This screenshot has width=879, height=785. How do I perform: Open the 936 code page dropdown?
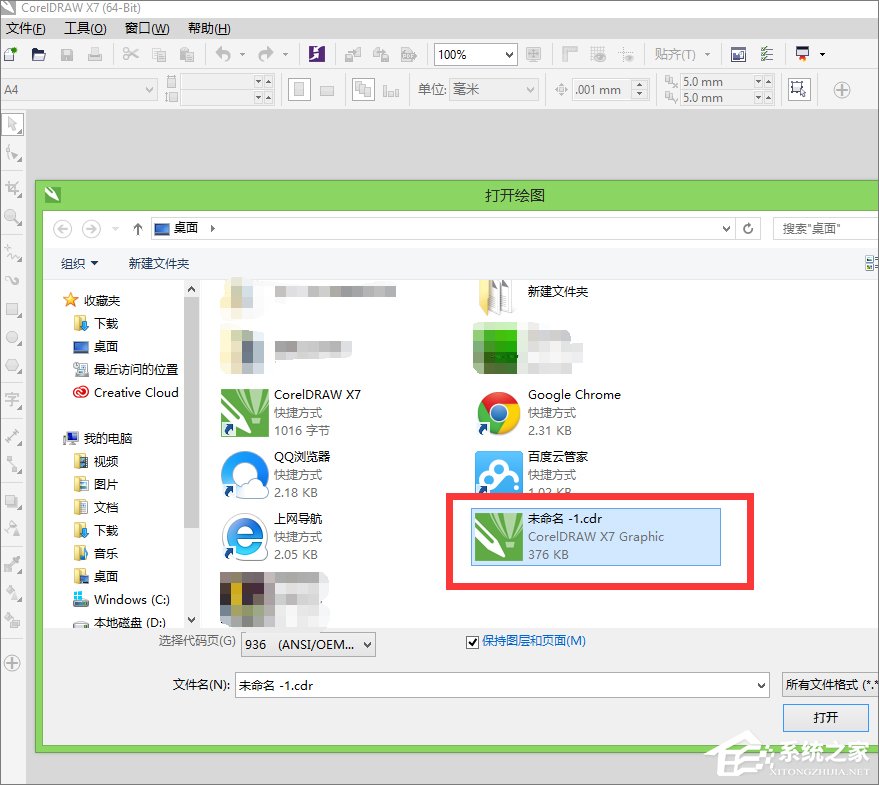366,645
